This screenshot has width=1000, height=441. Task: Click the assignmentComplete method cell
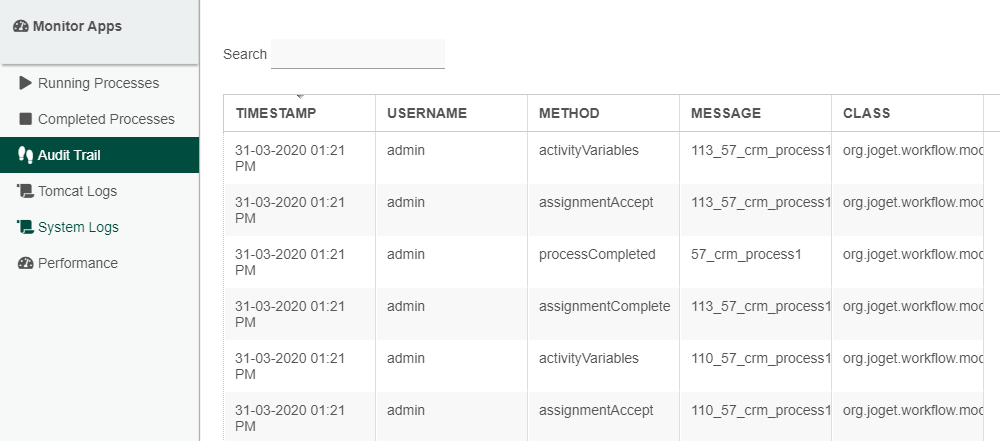604,306
